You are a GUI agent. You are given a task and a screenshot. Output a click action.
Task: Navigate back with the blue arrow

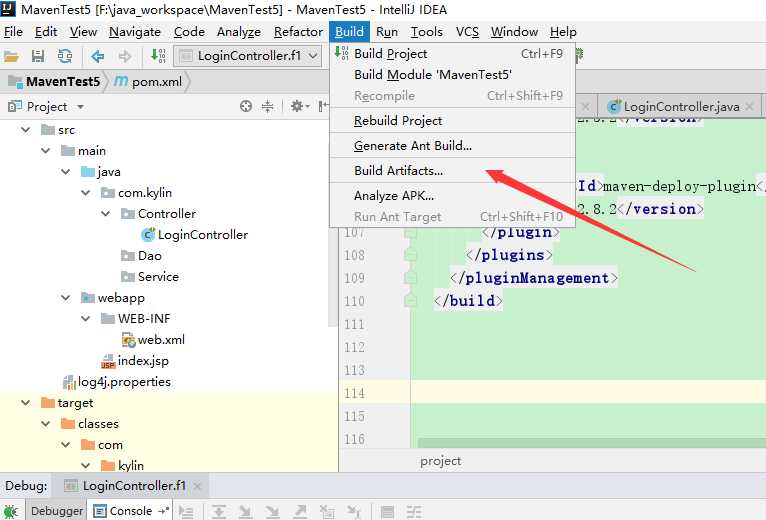point(98,56)
